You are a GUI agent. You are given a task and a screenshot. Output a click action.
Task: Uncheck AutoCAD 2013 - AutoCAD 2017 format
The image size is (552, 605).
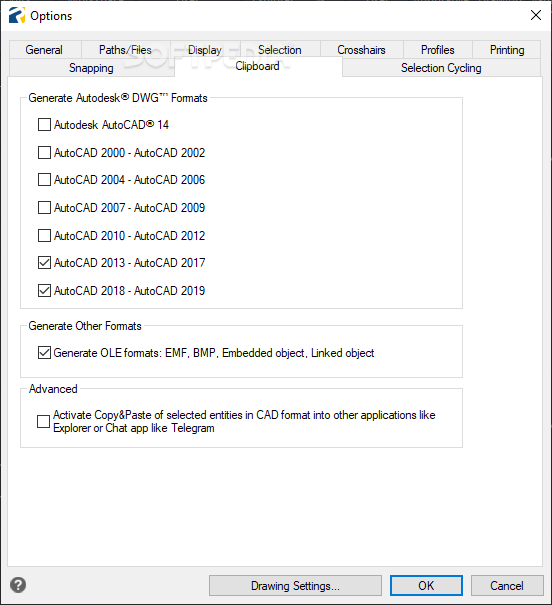(44, 263)
